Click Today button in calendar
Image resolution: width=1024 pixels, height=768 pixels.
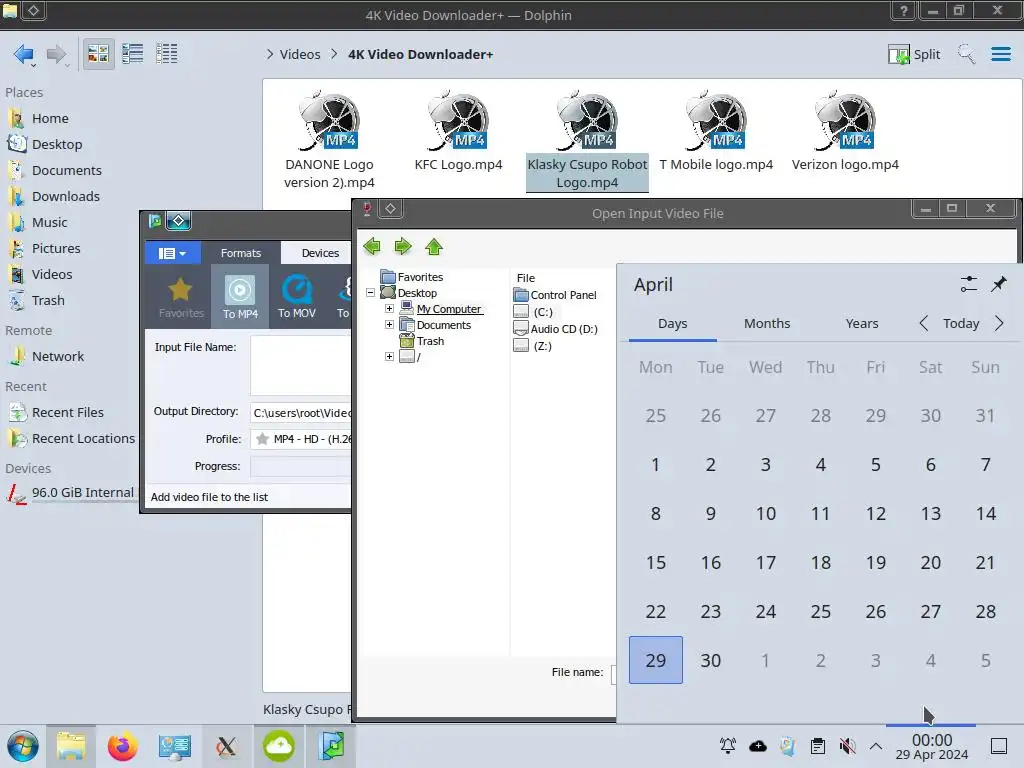pos(961,323)
